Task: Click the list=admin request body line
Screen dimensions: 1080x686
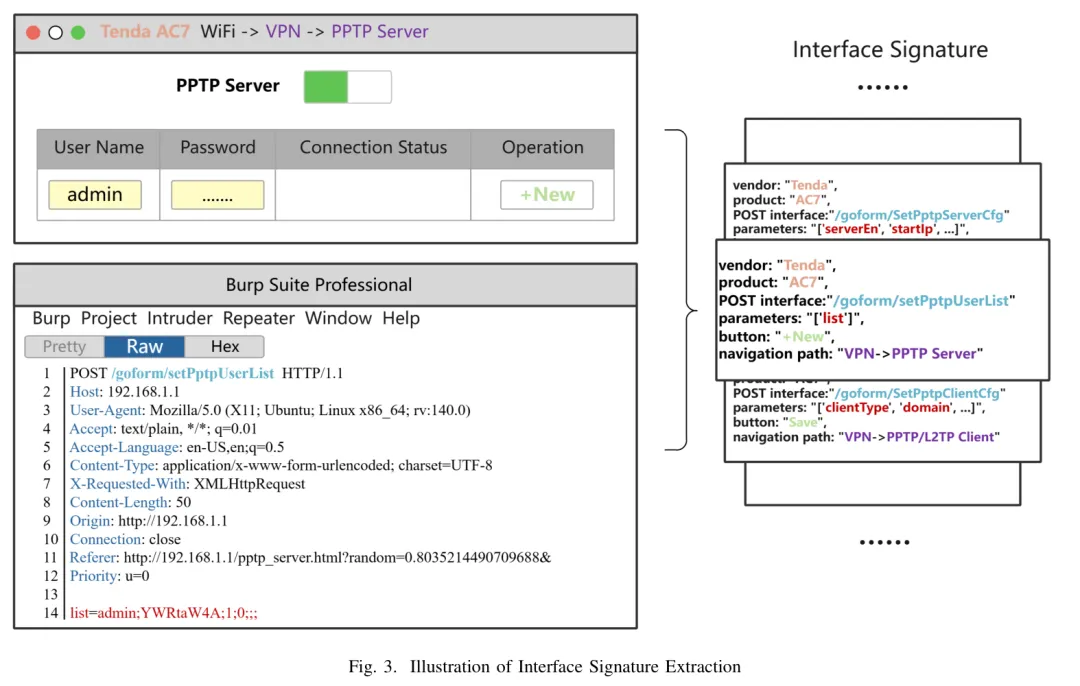Action: [164, 613]
